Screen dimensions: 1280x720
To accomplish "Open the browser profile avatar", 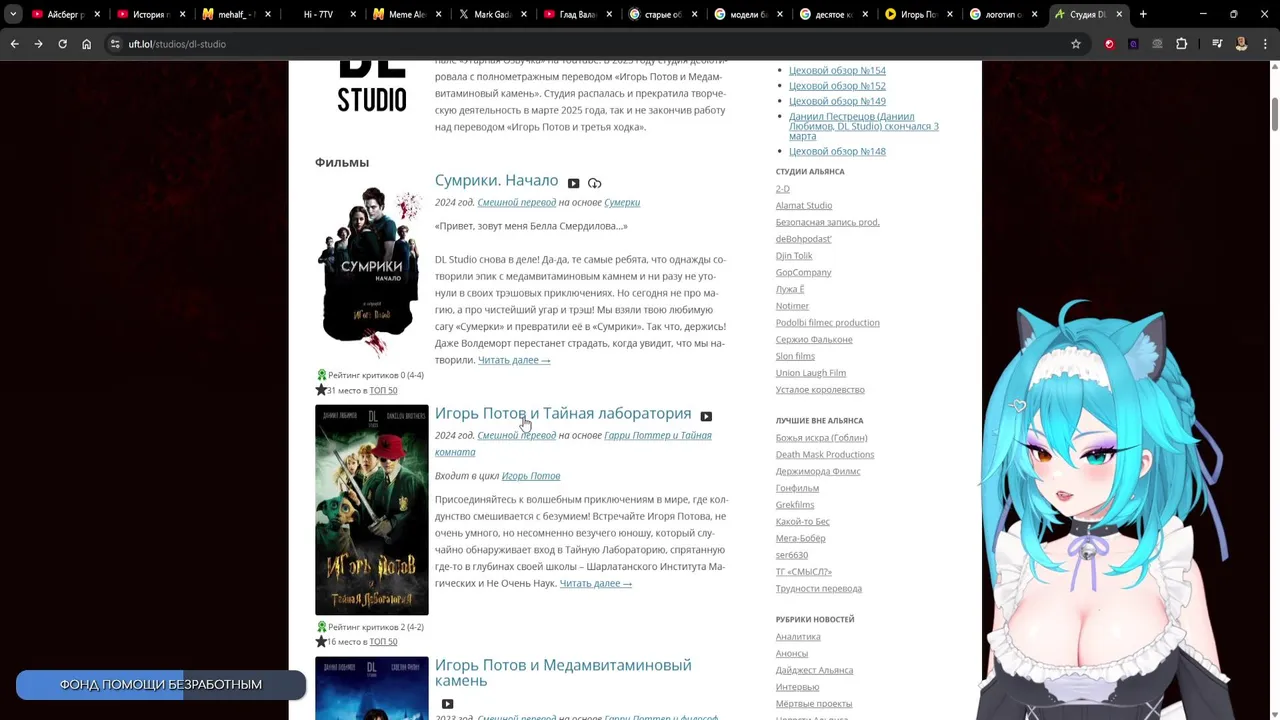I will pyautogui.click(x=1241, y=44).
